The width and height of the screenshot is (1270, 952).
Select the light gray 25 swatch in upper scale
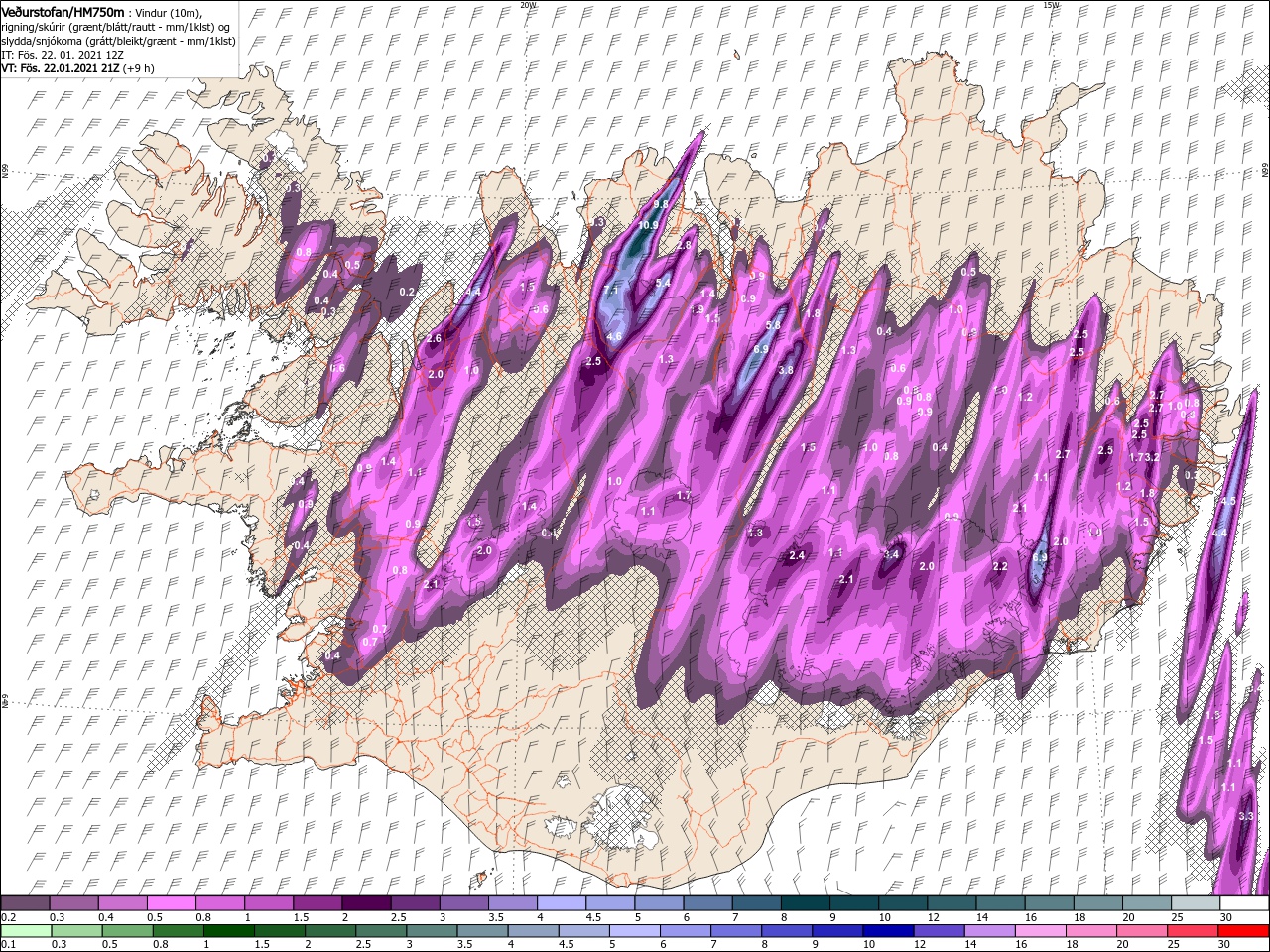click(x=1196, y=903)
